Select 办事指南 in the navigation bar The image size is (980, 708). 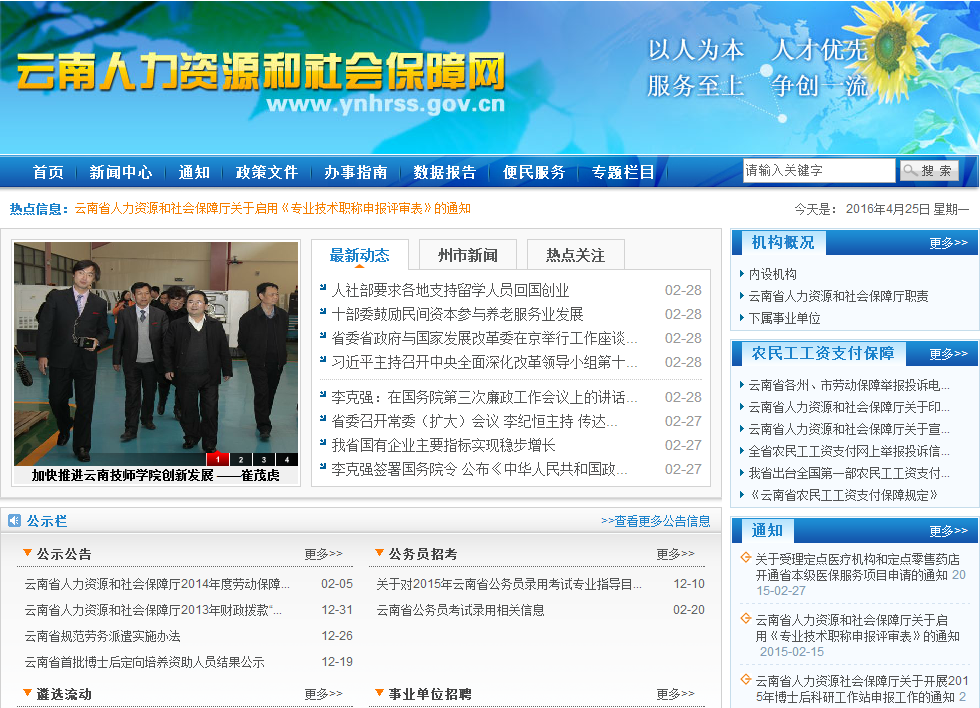coord(356,172)
